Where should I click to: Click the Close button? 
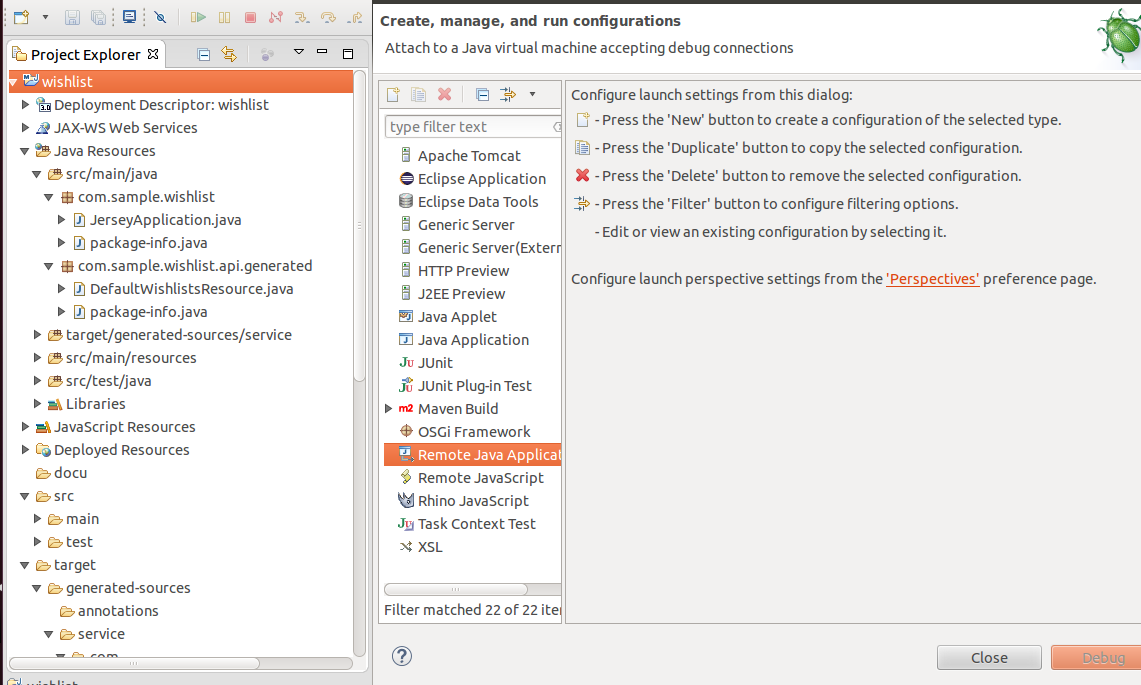[989, 657]
